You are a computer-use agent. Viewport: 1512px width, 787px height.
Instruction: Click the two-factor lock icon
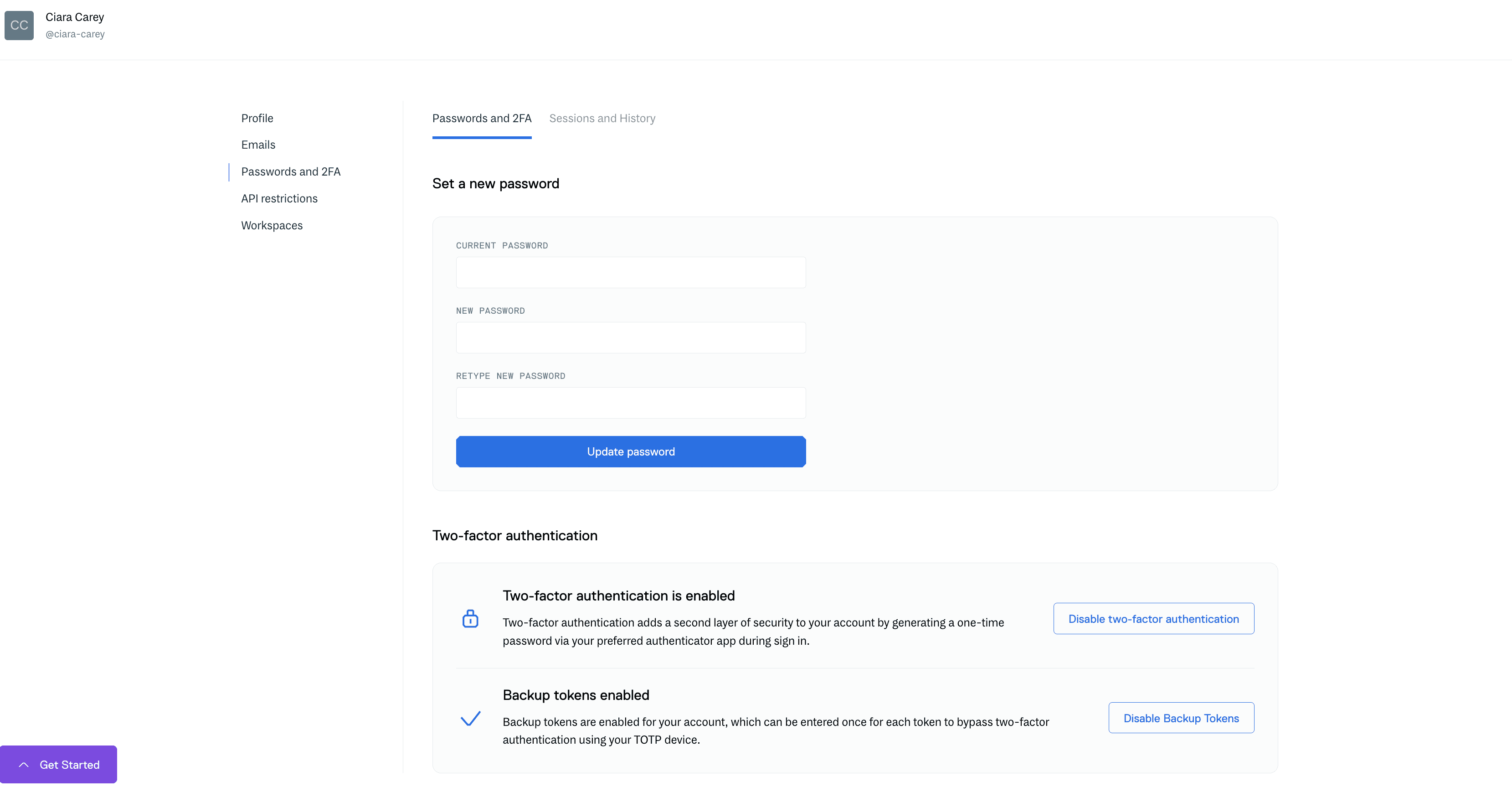point(470,618)
